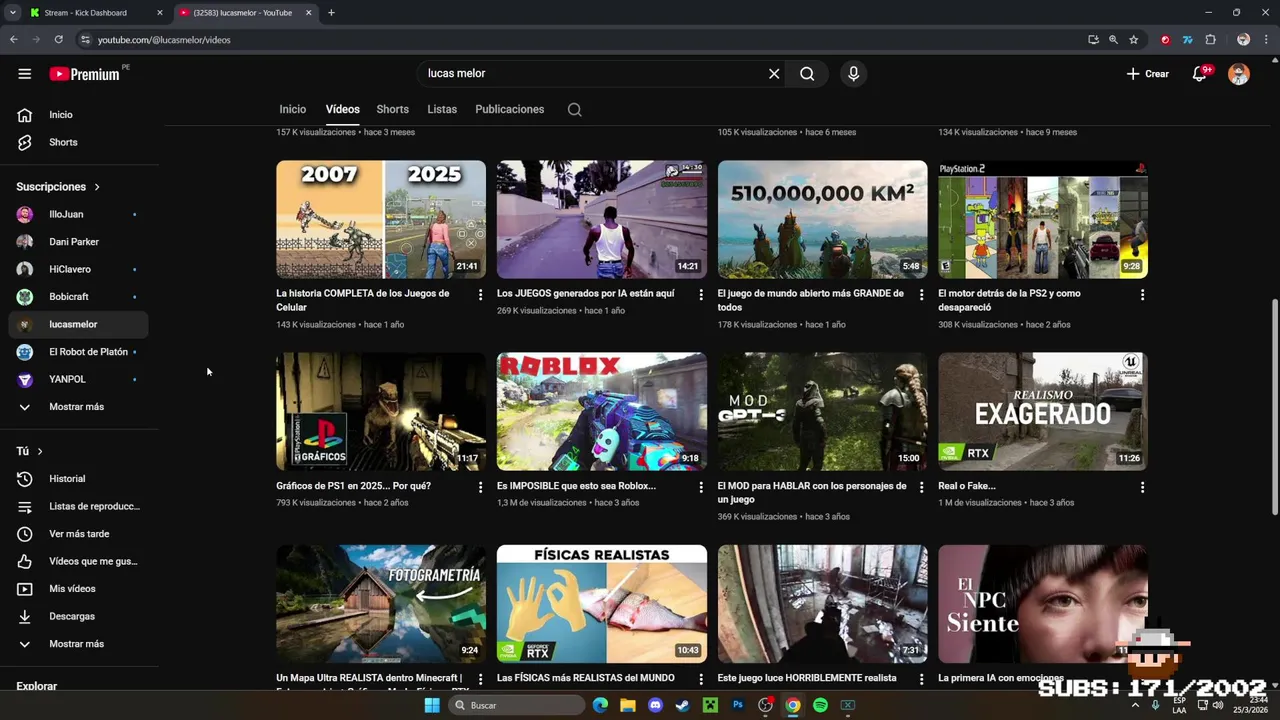Open Dani Parker subscription channel
Image resolution: width=1280 pixels, height=720 pixels.
coord(78,242)
